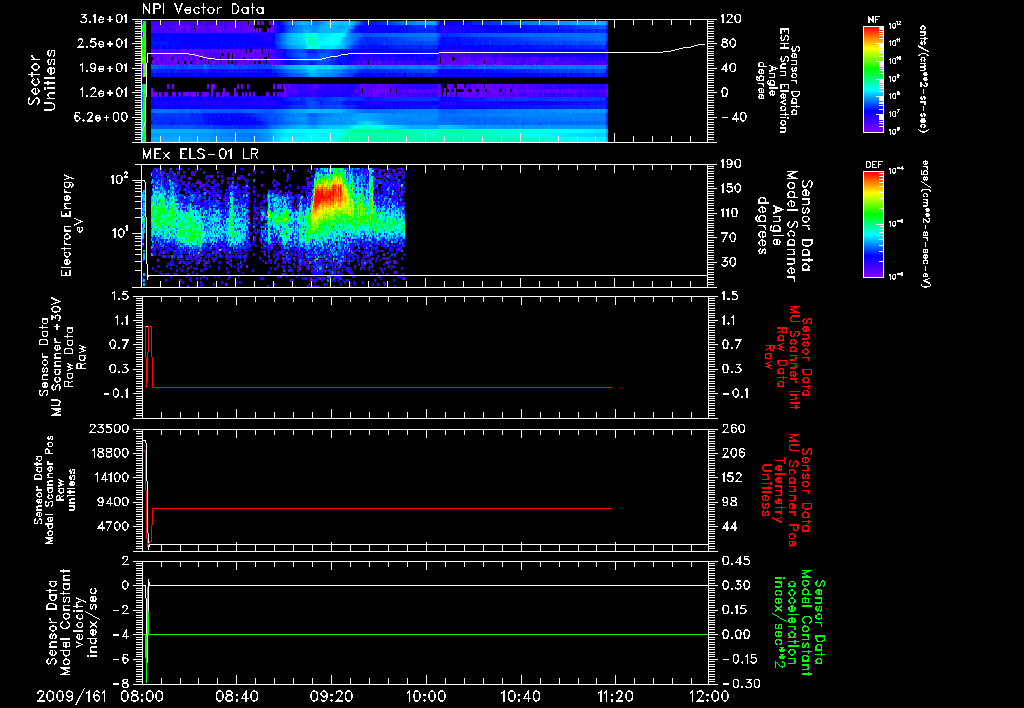The height and width of the screenshot is (708, 1024).
Task: Click the NF flux color bar
Action: click(874, 78)
